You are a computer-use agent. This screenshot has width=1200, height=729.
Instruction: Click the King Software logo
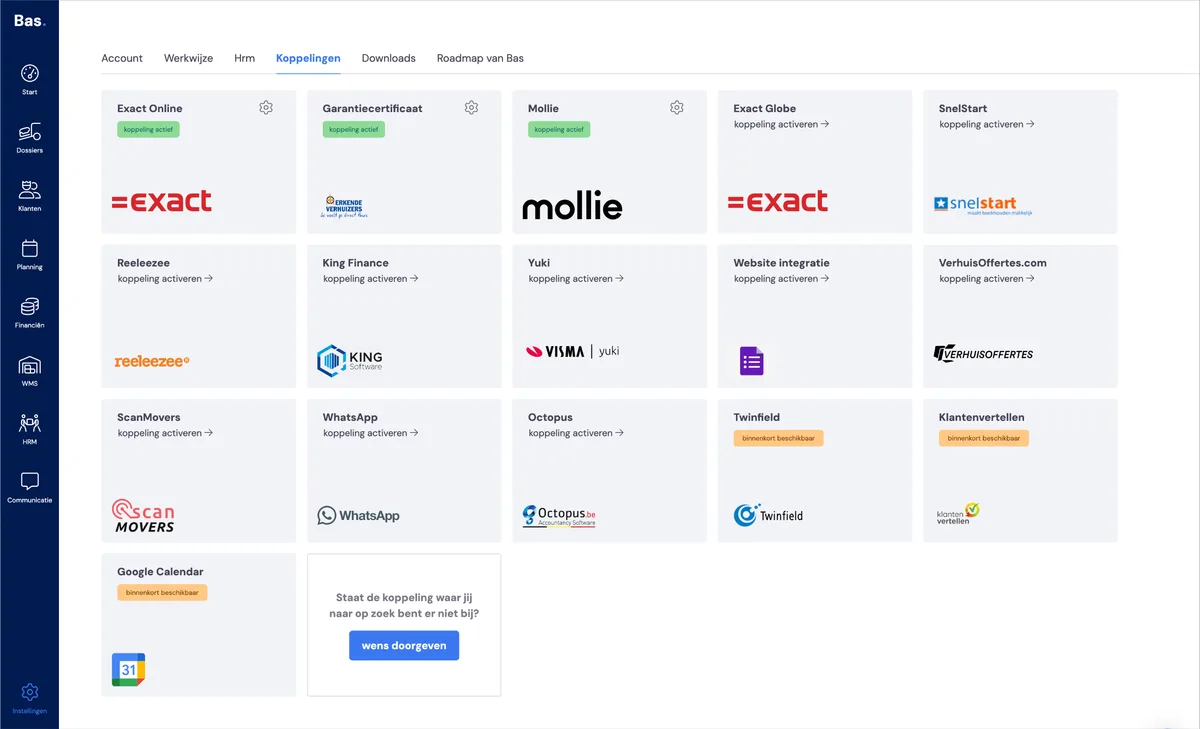point(349,360)
